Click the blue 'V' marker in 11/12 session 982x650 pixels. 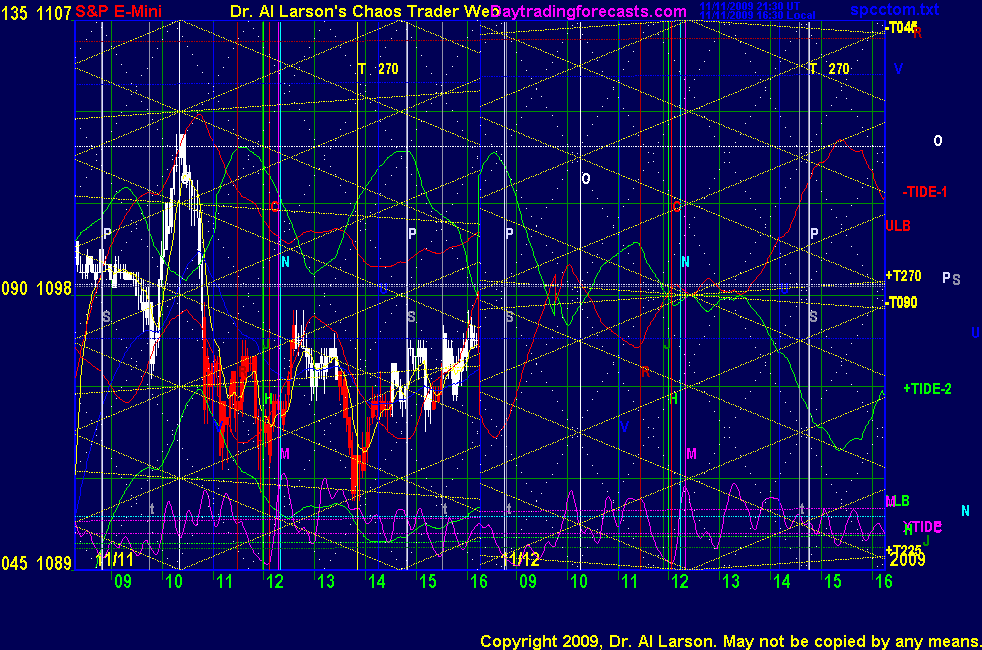point(624,427)
